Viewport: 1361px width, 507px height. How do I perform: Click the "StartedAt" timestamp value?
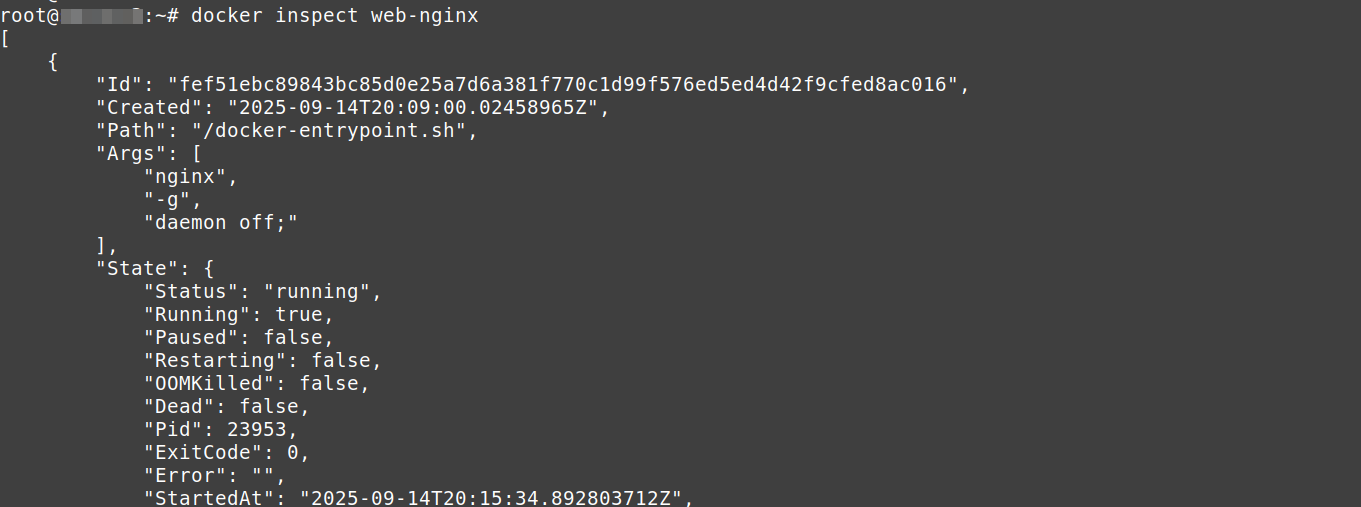pyautogui.click(x=497, y=498)
